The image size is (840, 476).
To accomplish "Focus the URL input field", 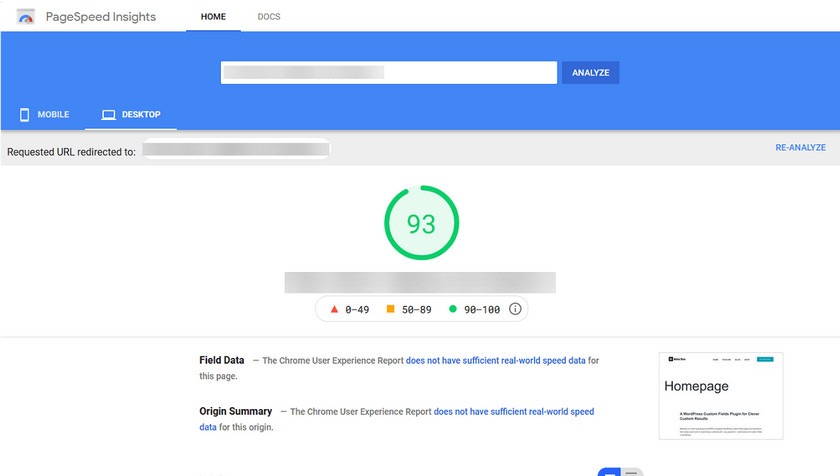I will [388, 73].
